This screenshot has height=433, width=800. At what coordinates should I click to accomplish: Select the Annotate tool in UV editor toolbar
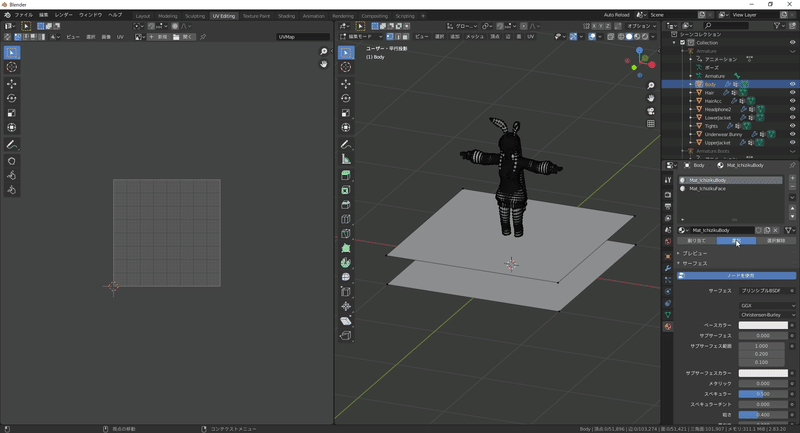point(12,145)
